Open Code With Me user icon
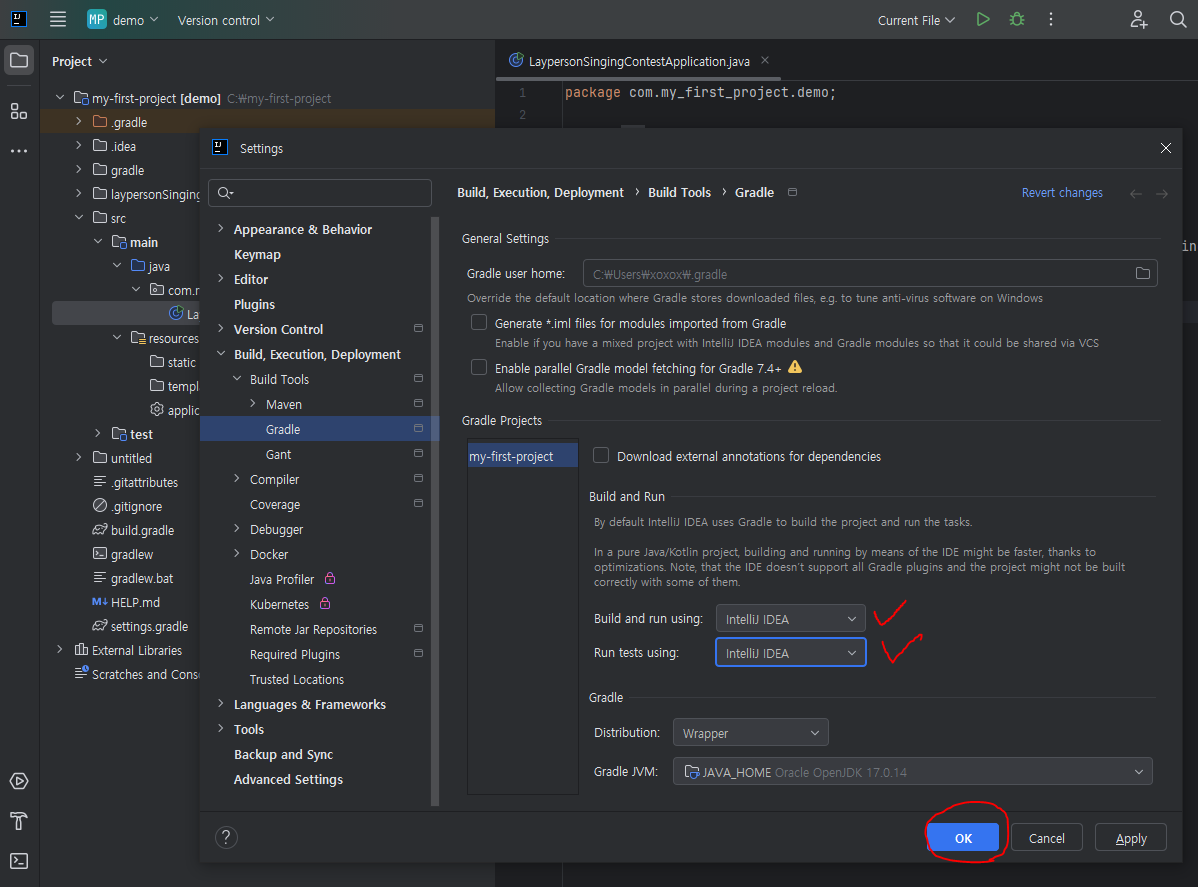The width and height of the screenshot is (1198, 887). [1139, 19]
